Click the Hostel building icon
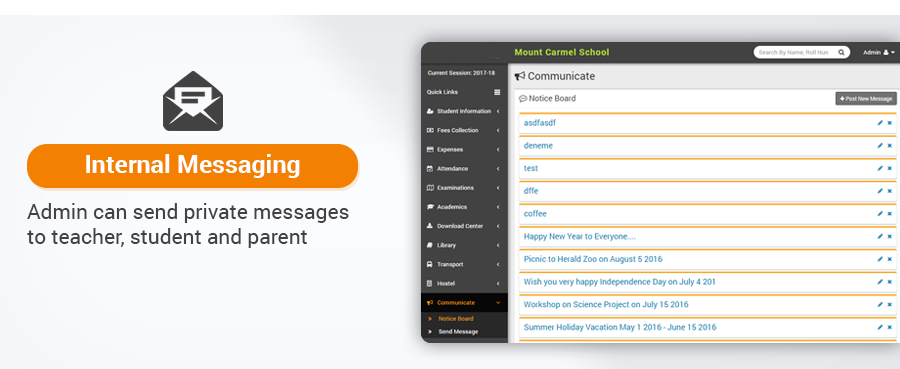Image resolution: width=900 pixels, height=369 pixels. pyautogui.click(x=430, y=283)
